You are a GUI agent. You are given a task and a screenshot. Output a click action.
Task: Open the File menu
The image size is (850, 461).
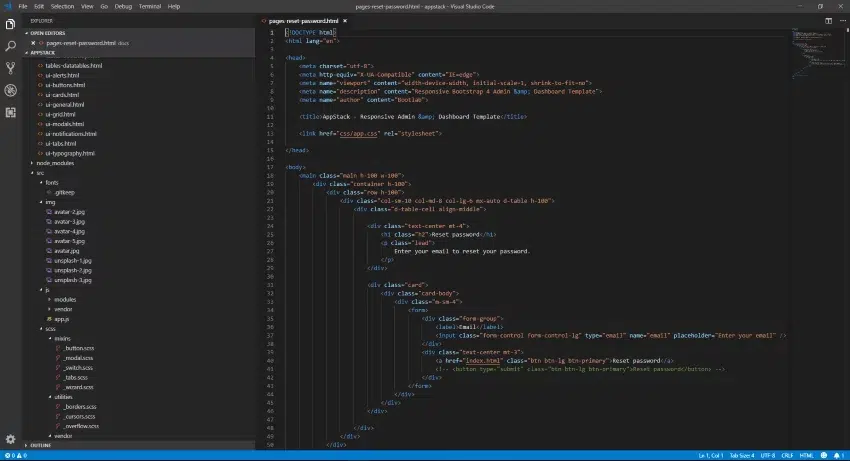click(23, 7)
